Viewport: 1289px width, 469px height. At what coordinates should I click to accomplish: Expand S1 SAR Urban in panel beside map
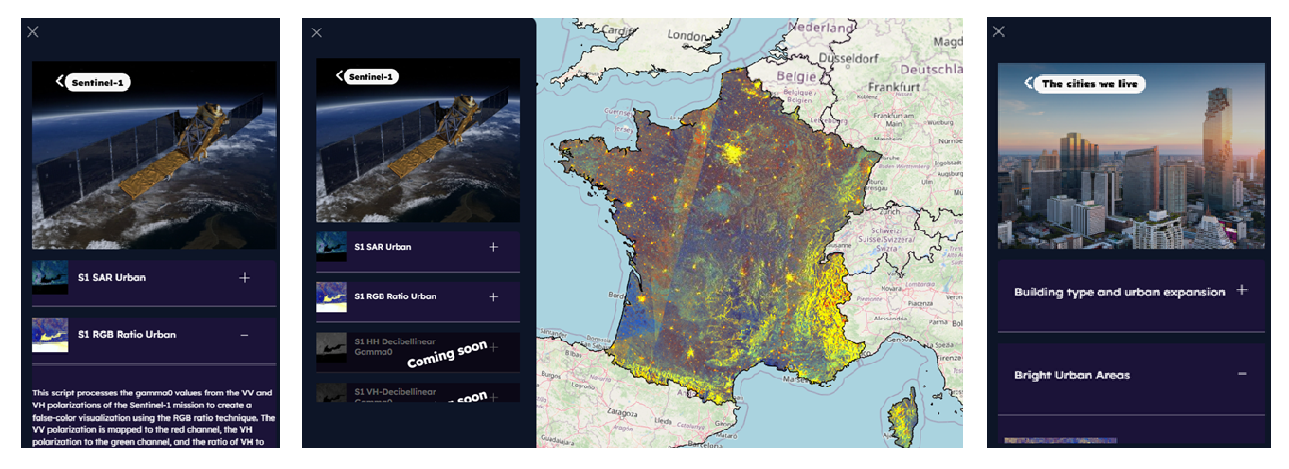pyautogui.click(x=493, y=247)
